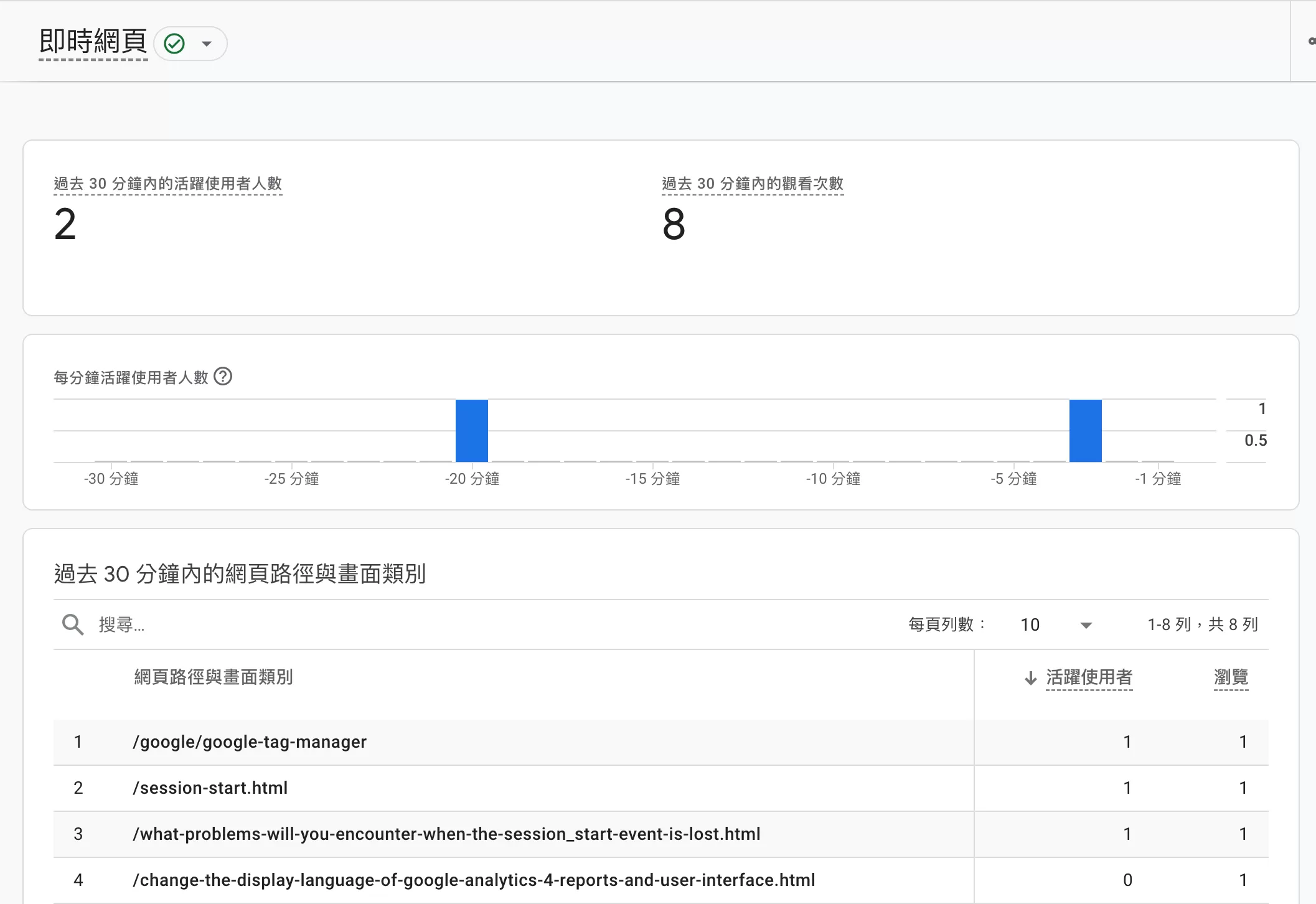Click the 即時網頁 report title
Viewport: 1316px width, 904px height.
pos(93,42)
